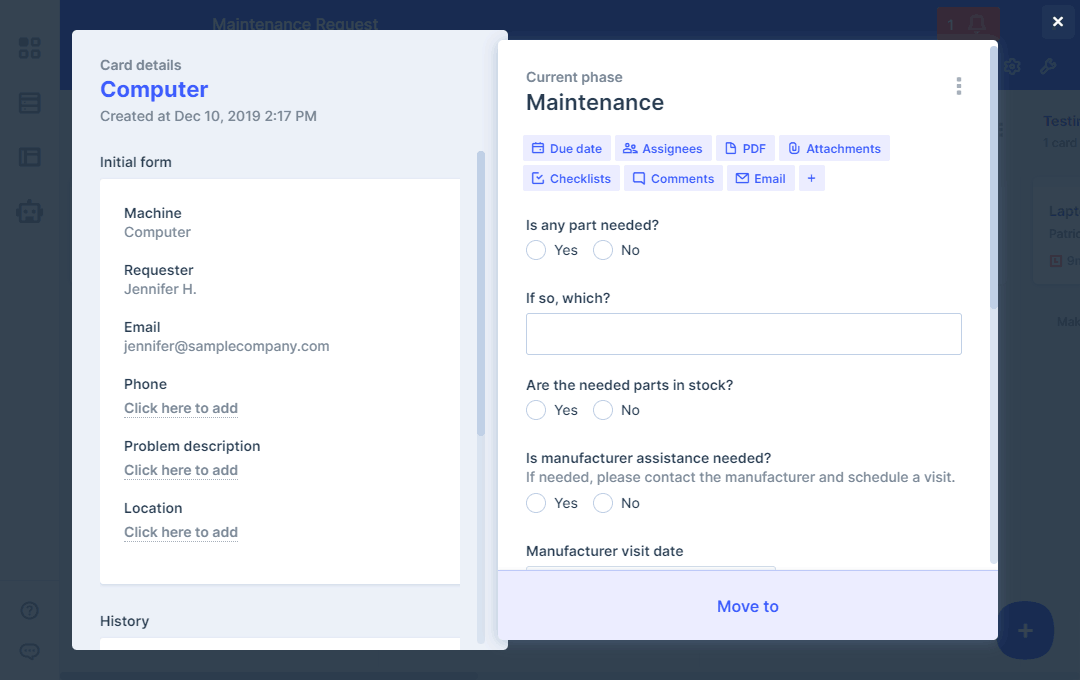
Task: Click the Due date button
Action: click(566, 149)
